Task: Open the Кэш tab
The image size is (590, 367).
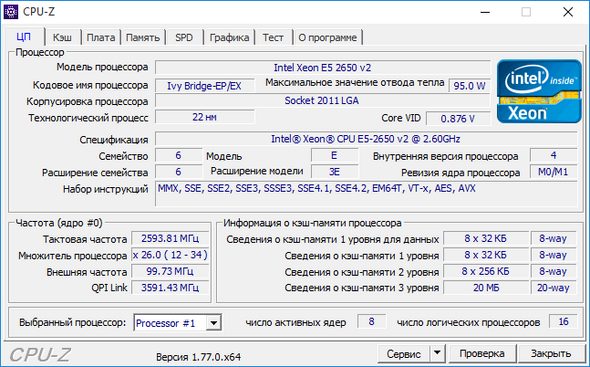Action: (62, 38)
